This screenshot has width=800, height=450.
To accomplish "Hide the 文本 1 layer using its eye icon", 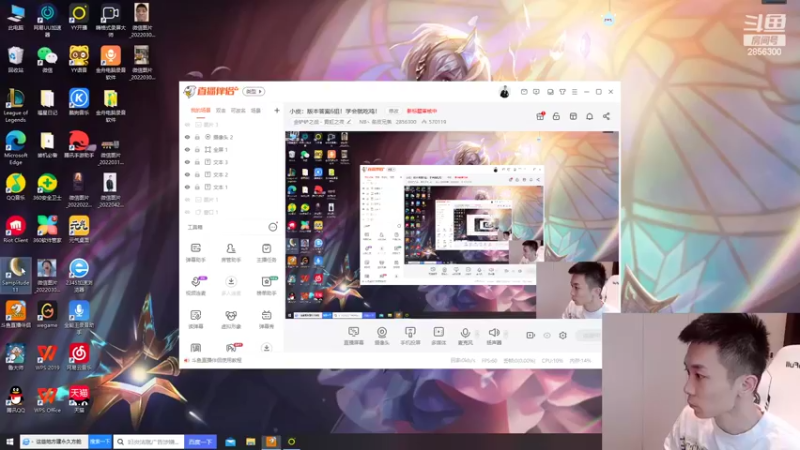I will pyautogui.click(x=187, y=187).
